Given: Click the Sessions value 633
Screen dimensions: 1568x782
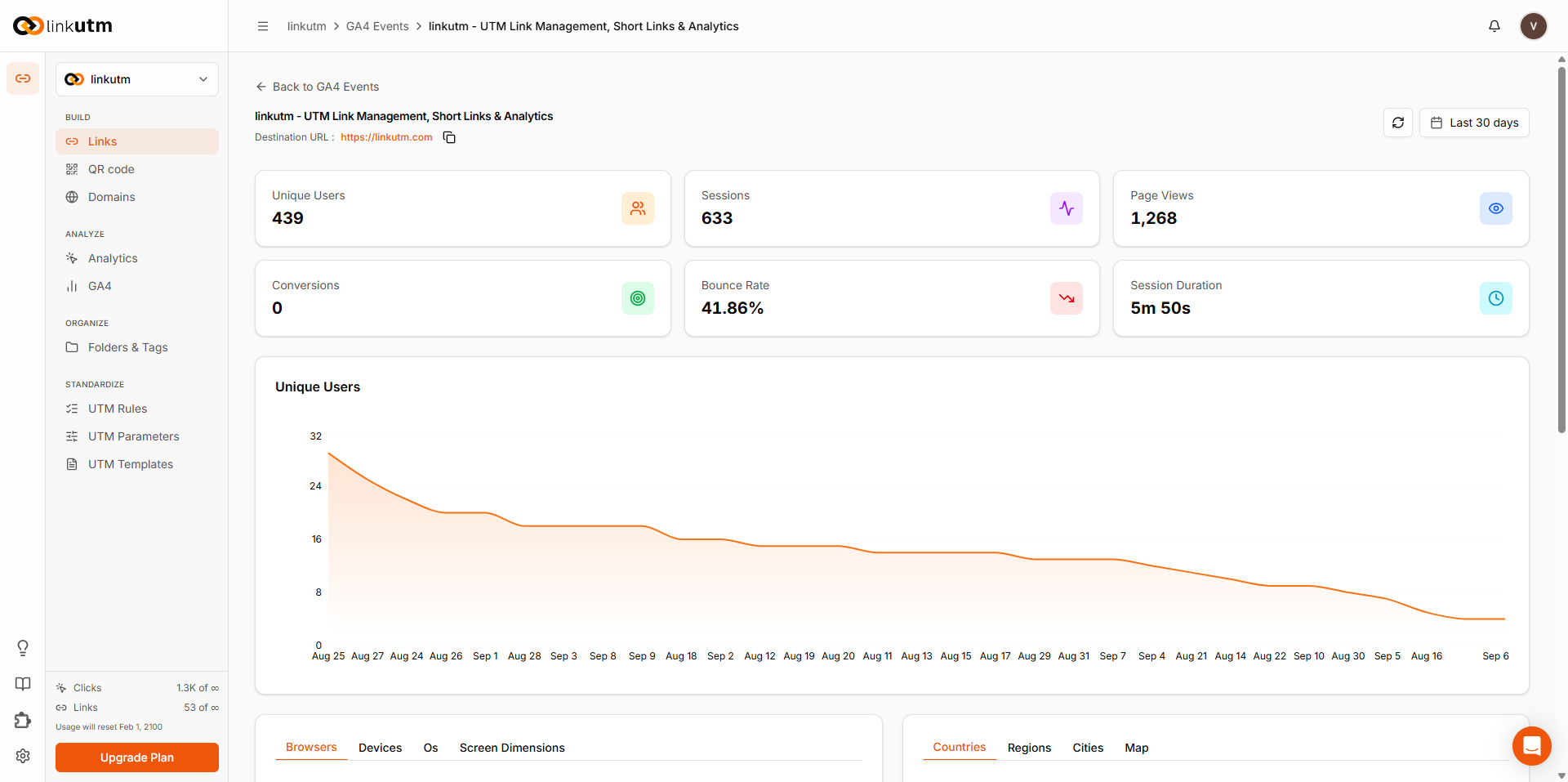Looking at the screenshot, I should (x=717, y=218).
